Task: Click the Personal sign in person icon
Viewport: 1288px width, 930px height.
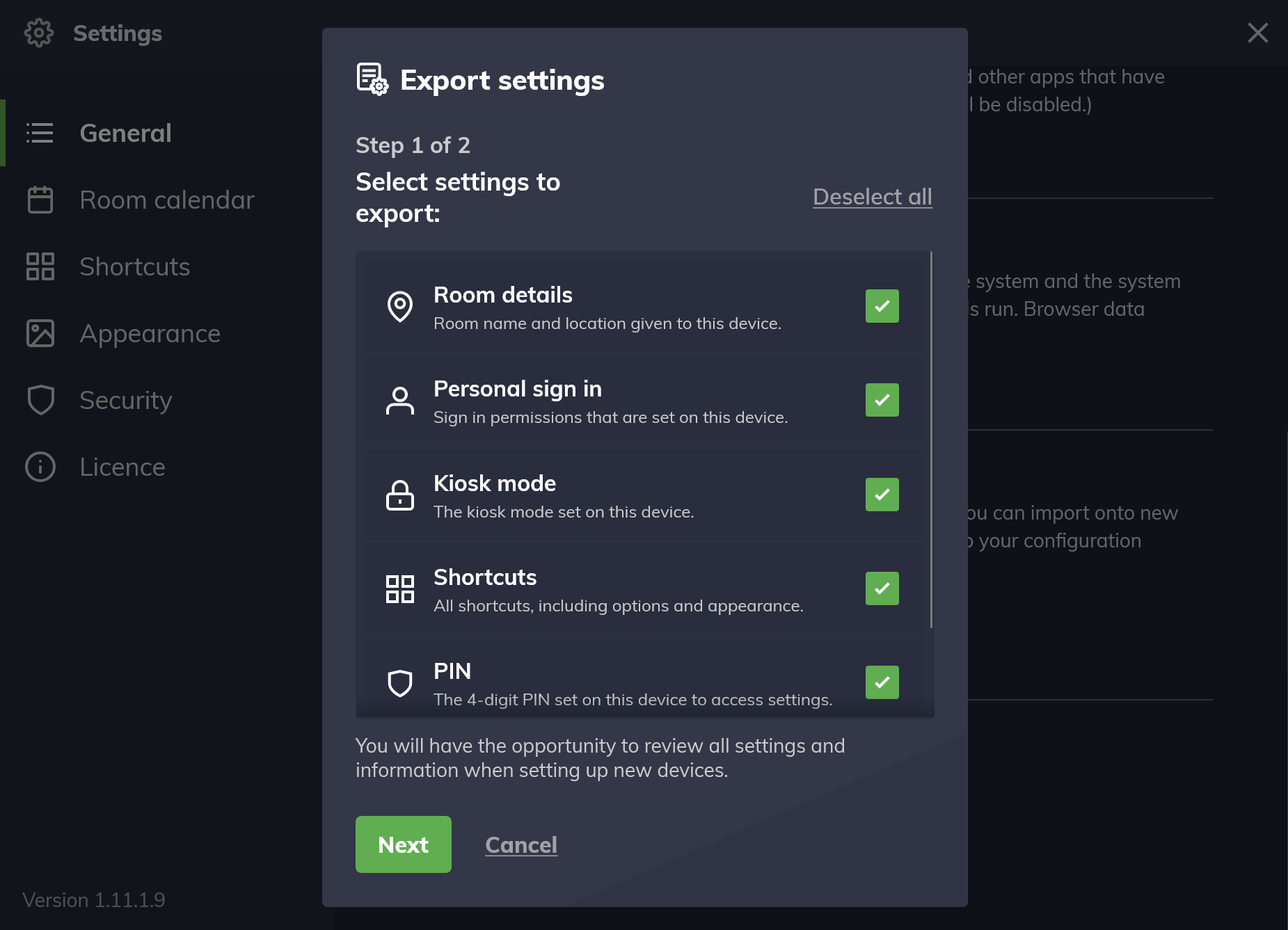Action: 399,401
